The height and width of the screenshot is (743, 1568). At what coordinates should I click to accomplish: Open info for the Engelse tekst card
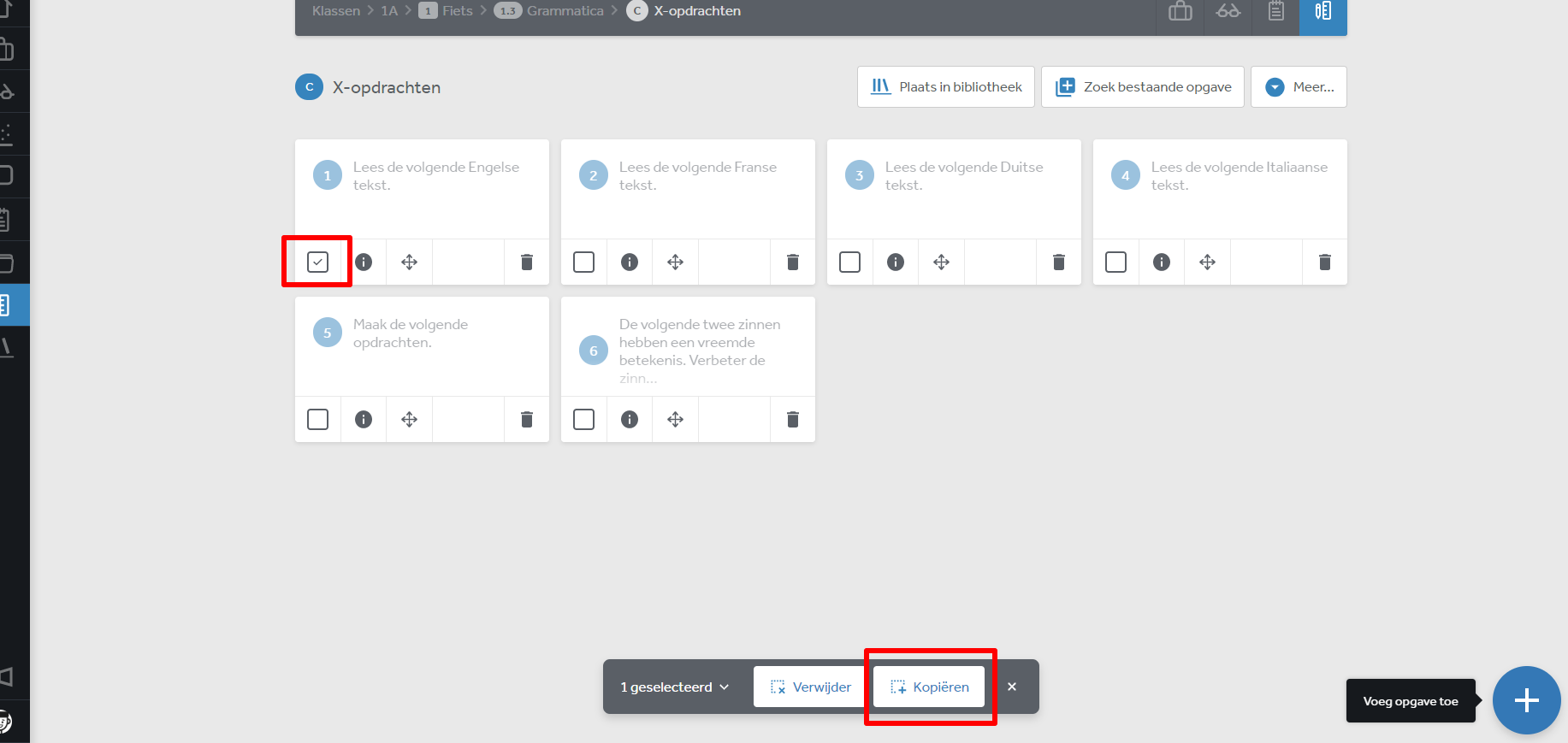(364, 262)
